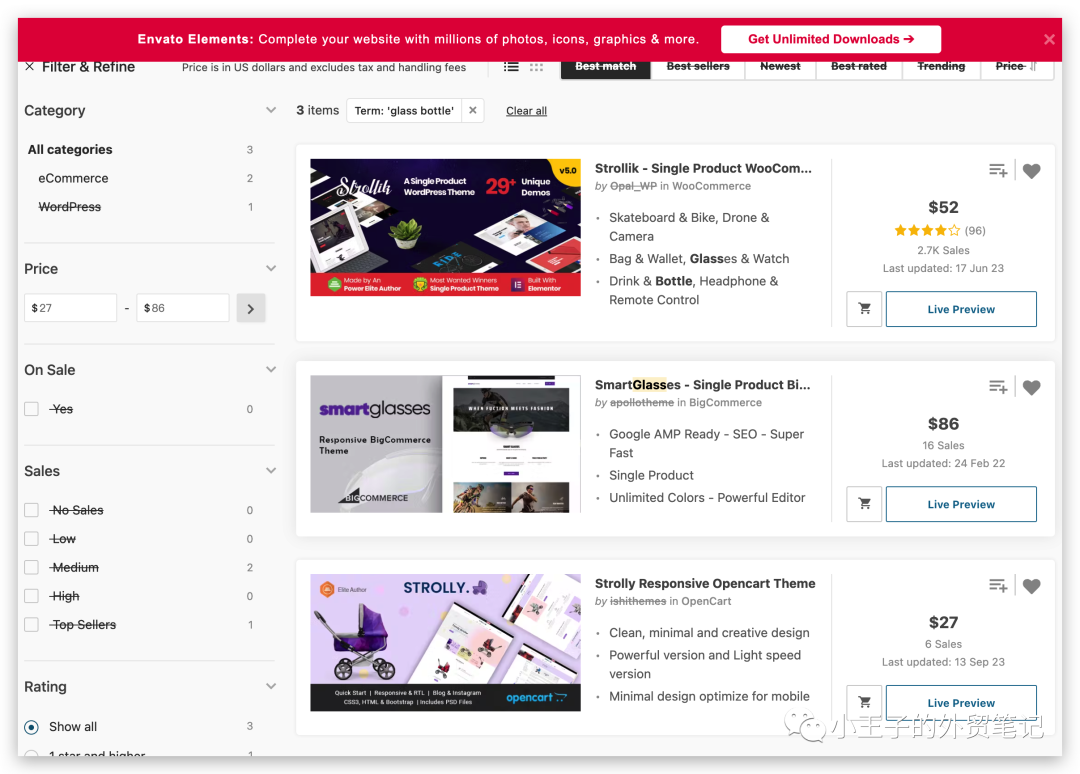The width and height of the screenshot is (1080, 774).
Task: Open Live Preview for SmartGlasses theme
Action: [961, 504]
